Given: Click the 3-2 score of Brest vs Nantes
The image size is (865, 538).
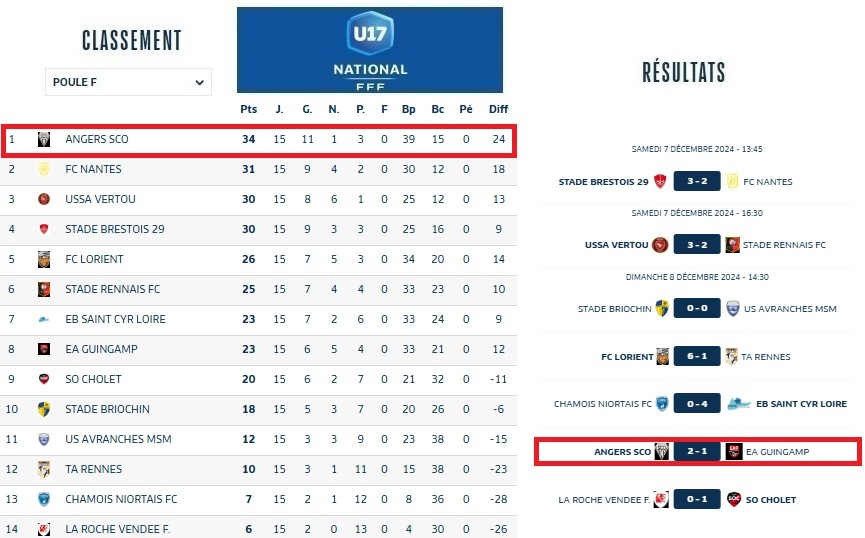Looking at the screenshot, I should click(x=697, y=182).
